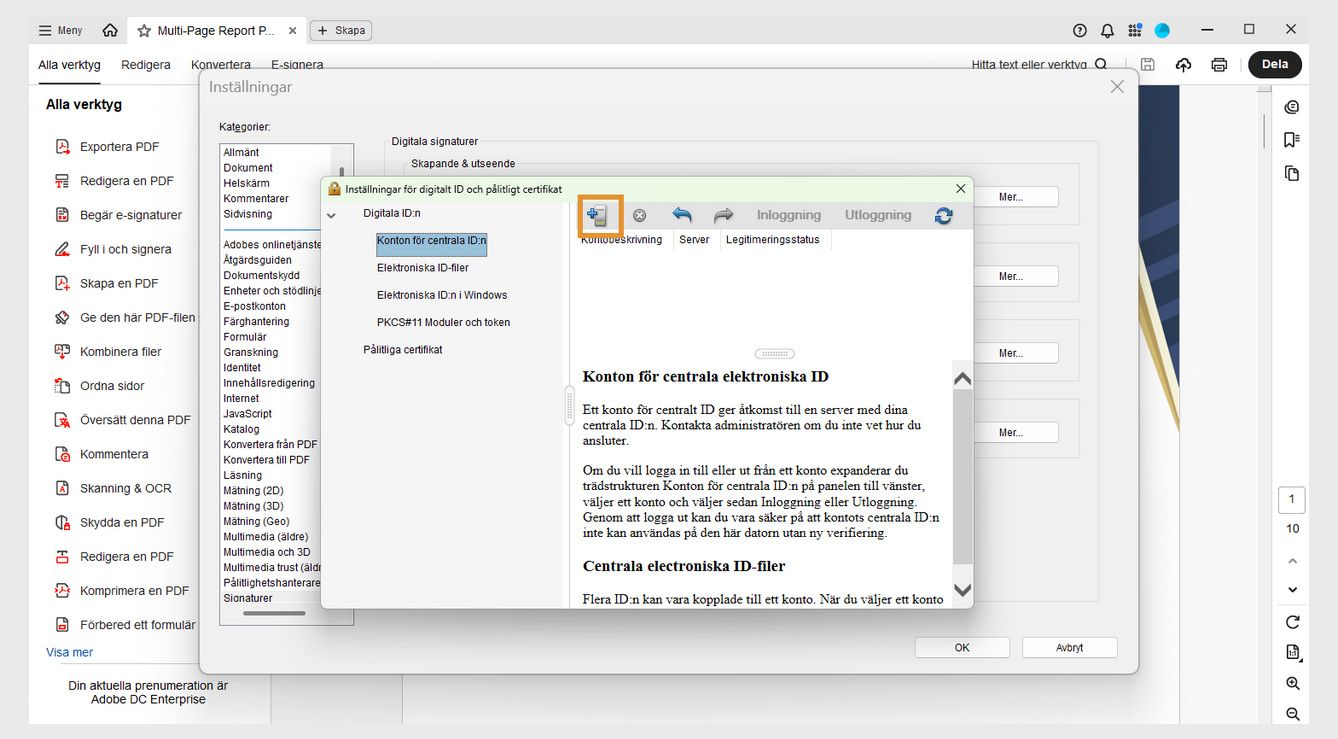Click the Utloggning toolbar button
Image resolution: width=1338 pixels, height=739 pixels.
(878, 215)
